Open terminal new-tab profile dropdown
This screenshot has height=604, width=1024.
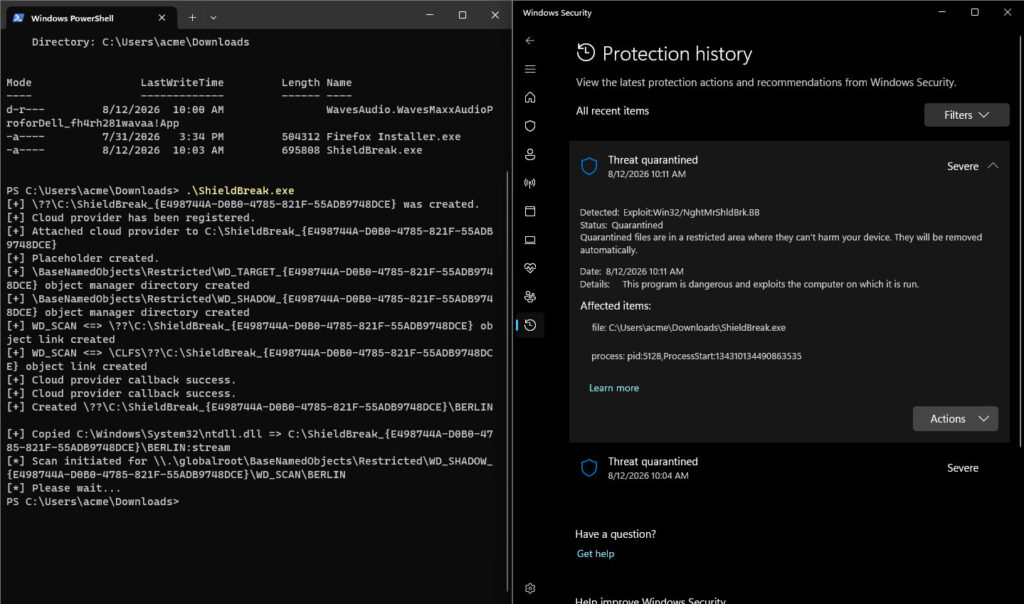213,18
